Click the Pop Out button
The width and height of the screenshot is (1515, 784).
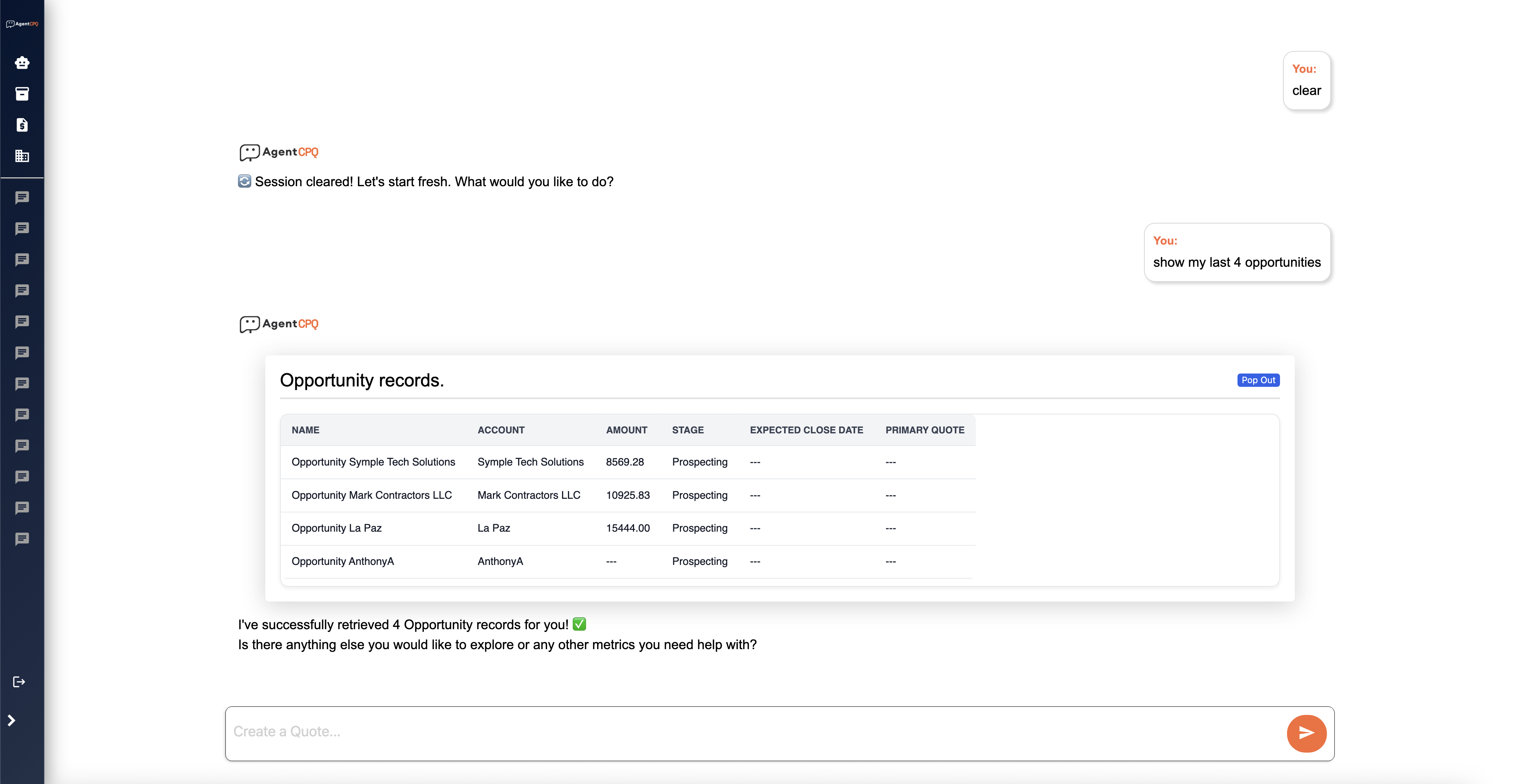pos(1258,380)
